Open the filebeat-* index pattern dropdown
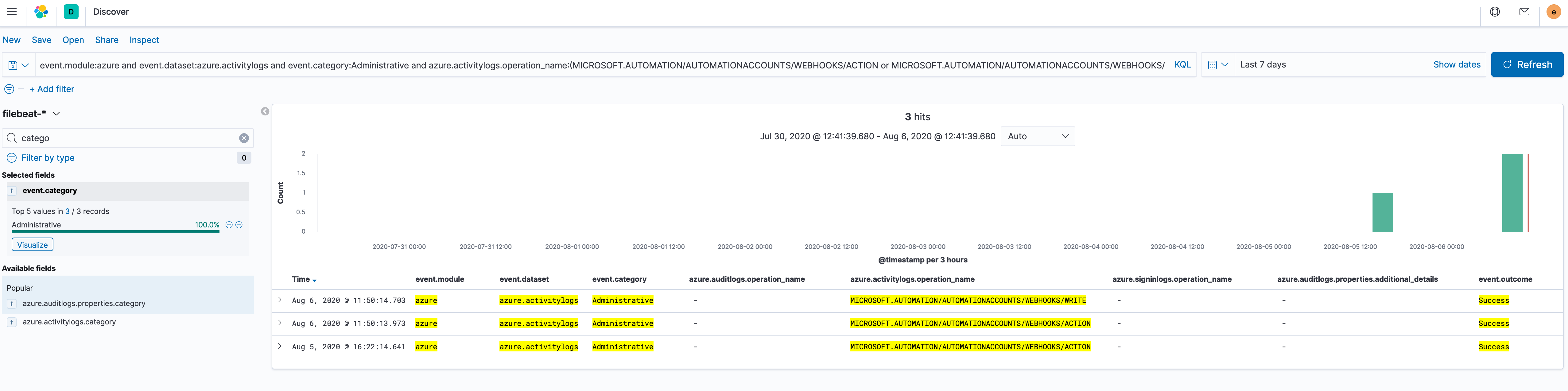1568x391 pixels. point(56,113)
